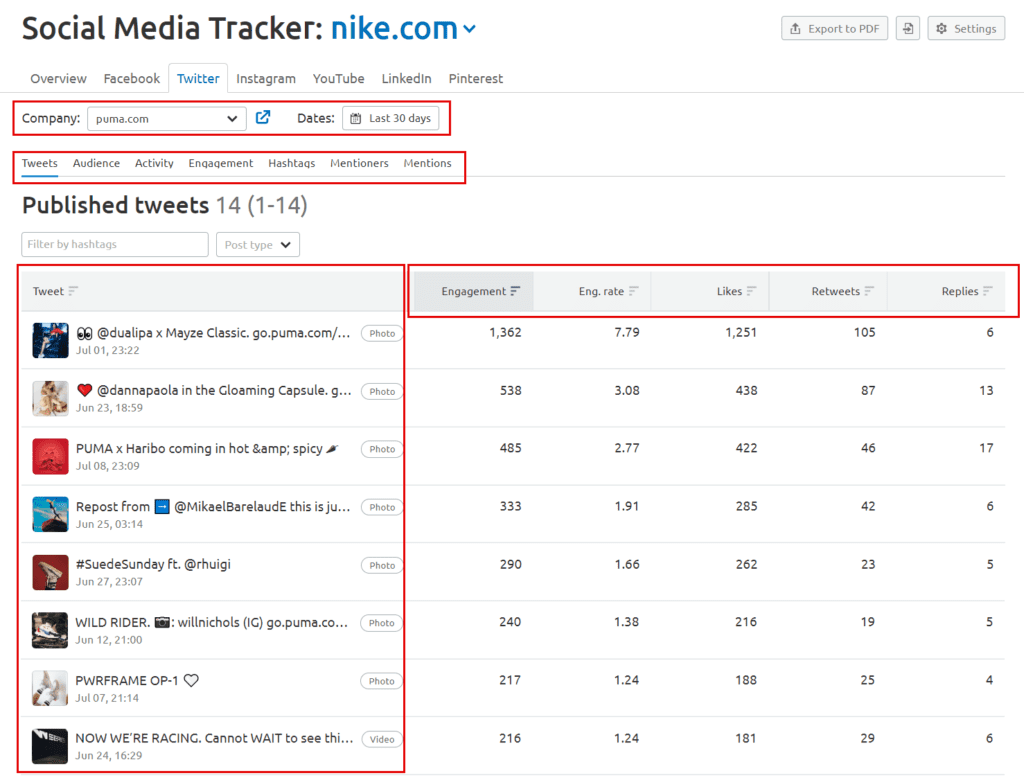Click replies value 17
The height and width of the screenshot is (780, 1024).
986,448
